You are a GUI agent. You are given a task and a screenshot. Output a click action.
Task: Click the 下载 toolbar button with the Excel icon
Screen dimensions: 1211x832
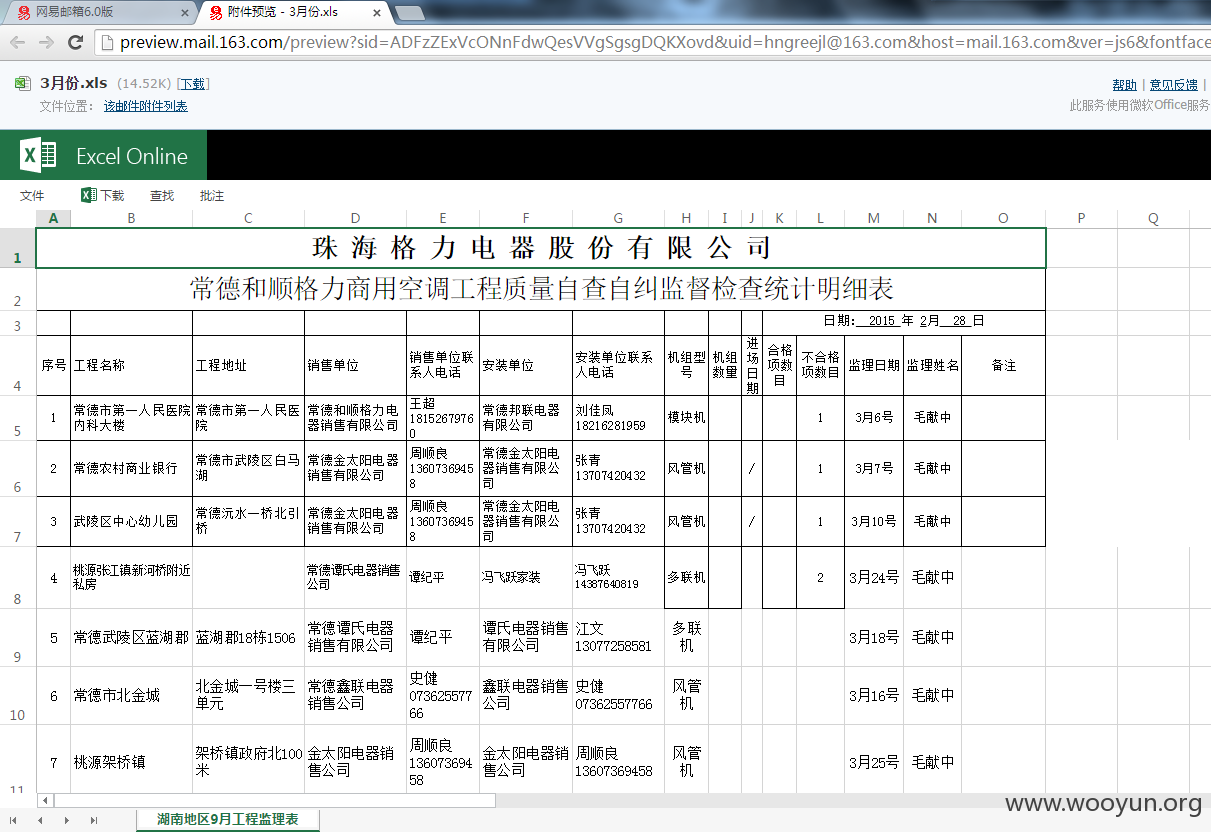tap(103, 196)
